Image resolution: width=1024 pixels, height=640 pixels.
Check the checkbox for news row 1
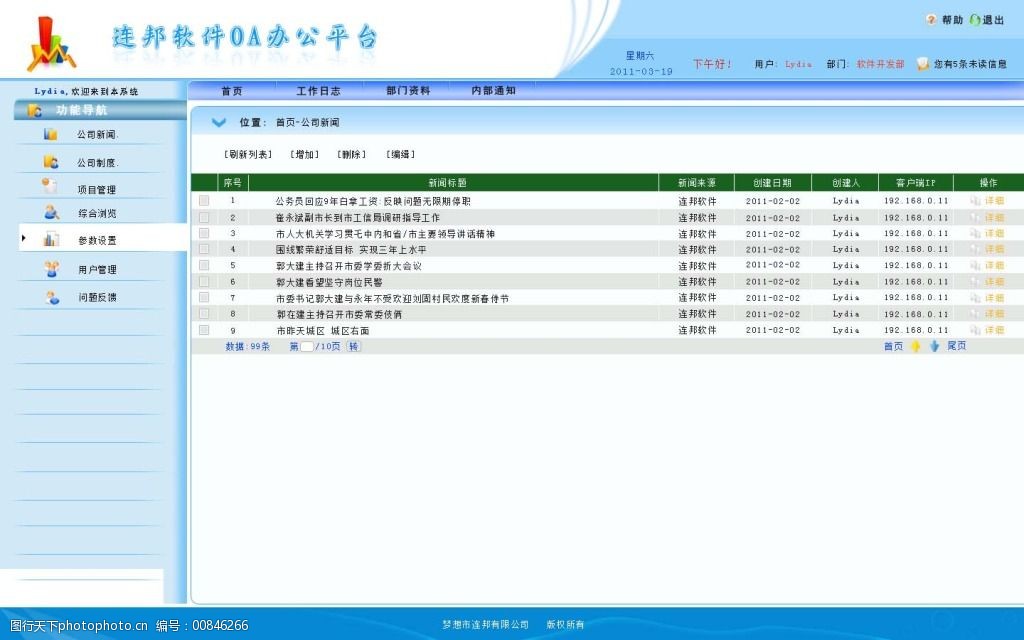[205, 199]
